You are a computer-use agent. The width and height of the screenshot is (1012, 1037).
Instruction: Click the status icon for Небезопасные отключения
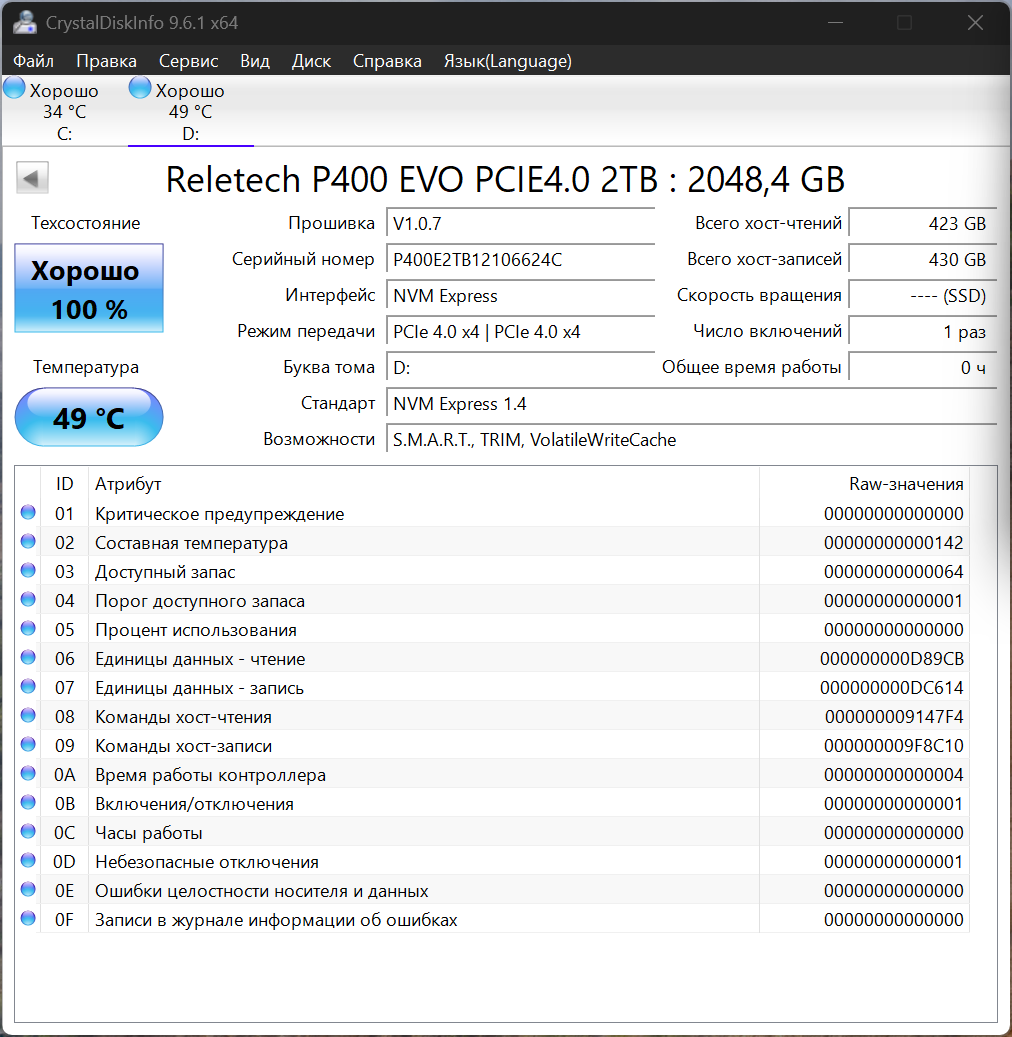pyautogui.click(x=28, y=860)
